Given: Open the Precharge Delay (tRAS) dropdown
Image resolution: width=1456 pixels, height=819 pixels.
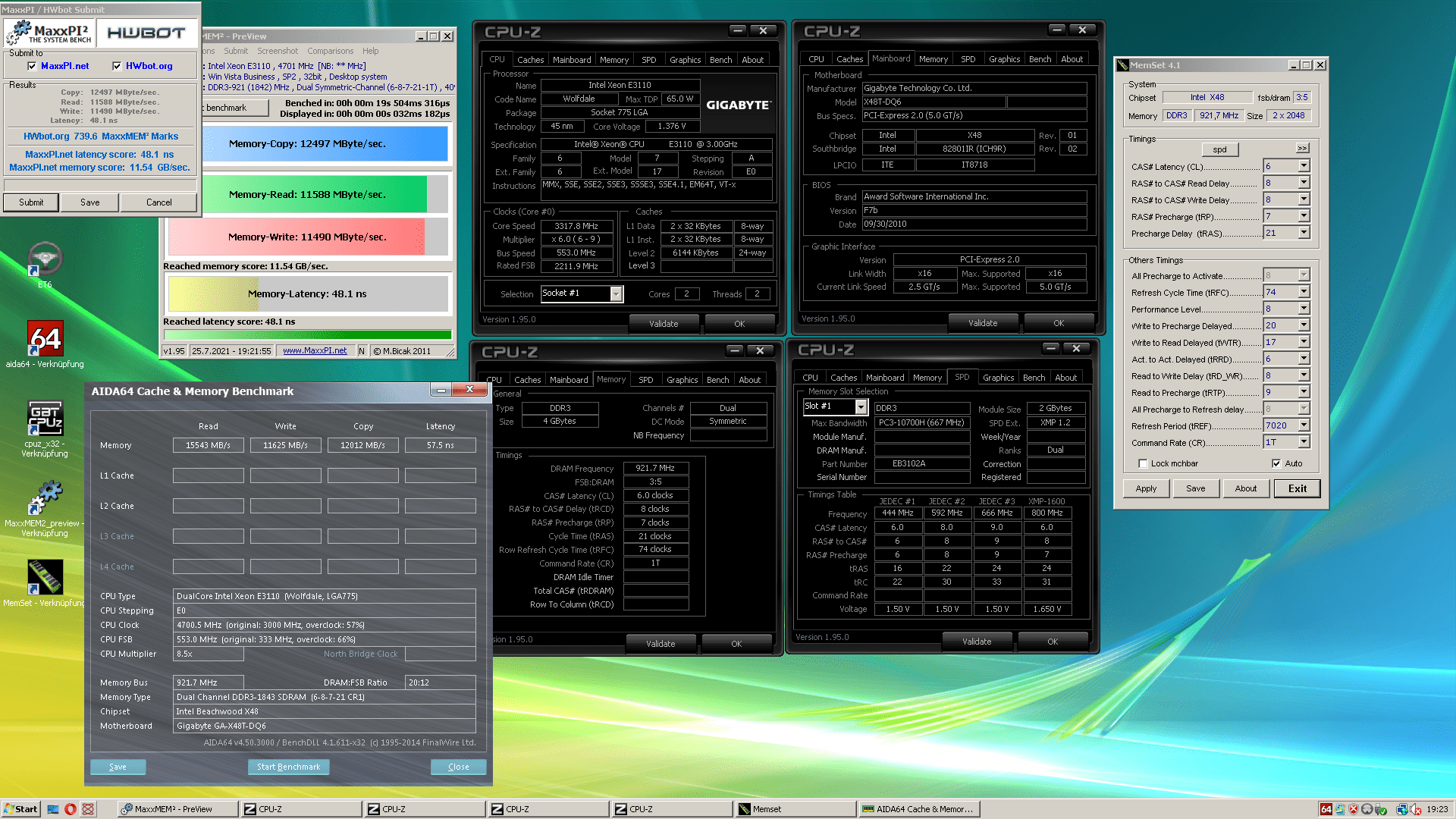Looking at the screenshot, I should click(1304, 233).
